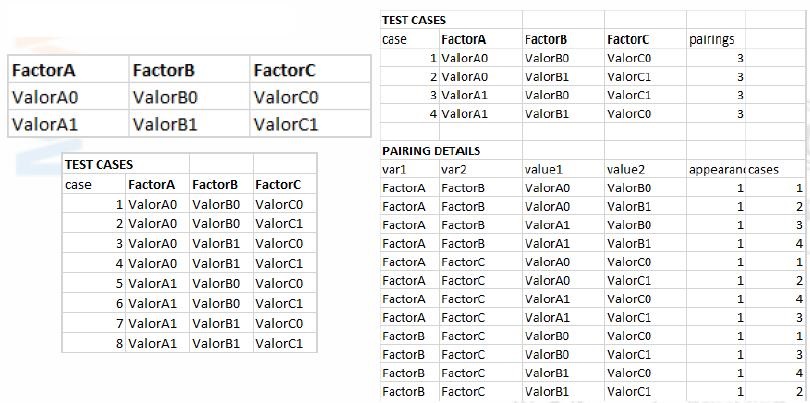Select case number 8 cell
This screenshot has height=403, width=810.
[x=118, y=343]
